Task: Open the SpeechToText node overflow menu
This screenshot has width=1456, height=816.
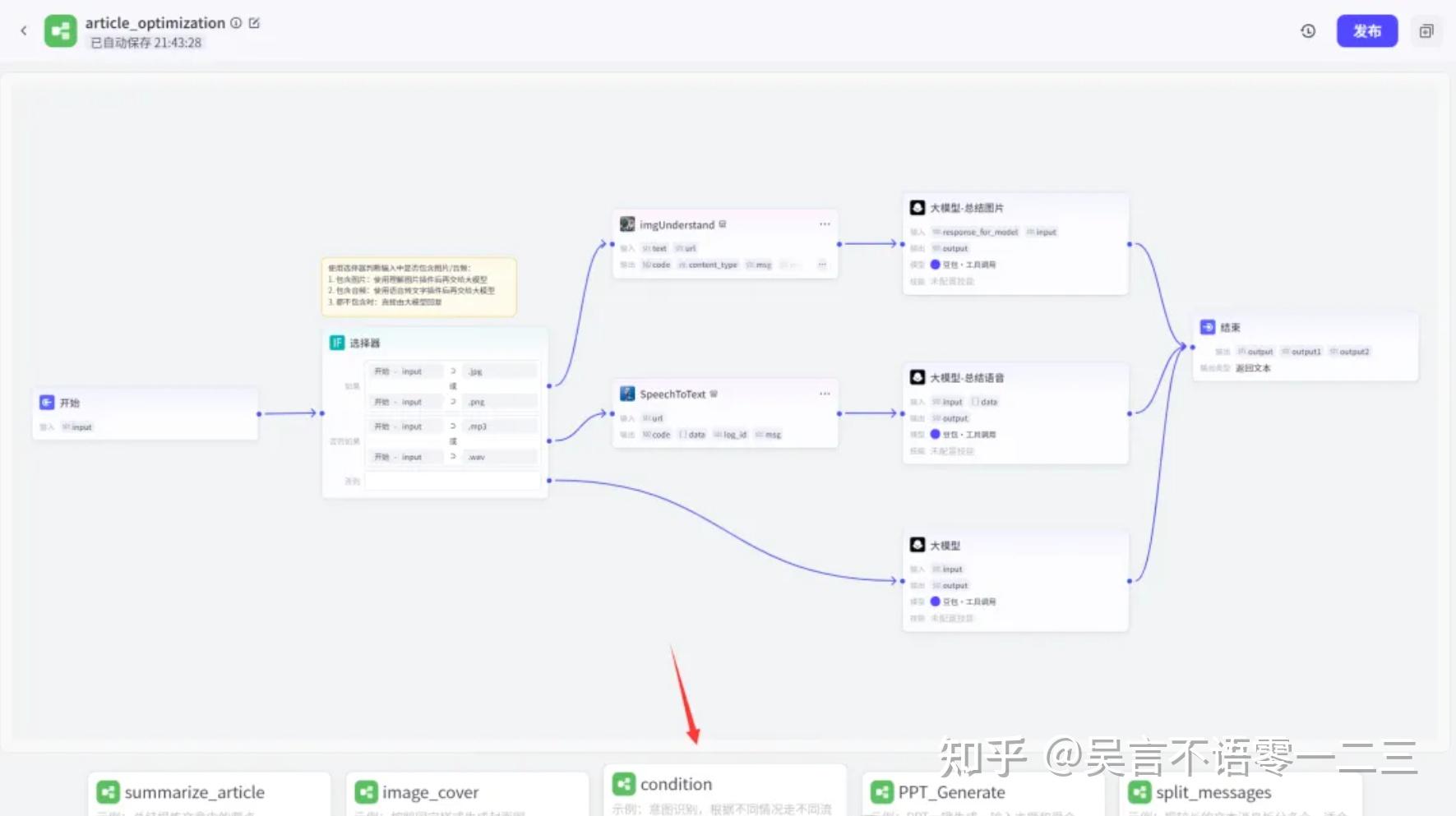Action: (824, 394)
